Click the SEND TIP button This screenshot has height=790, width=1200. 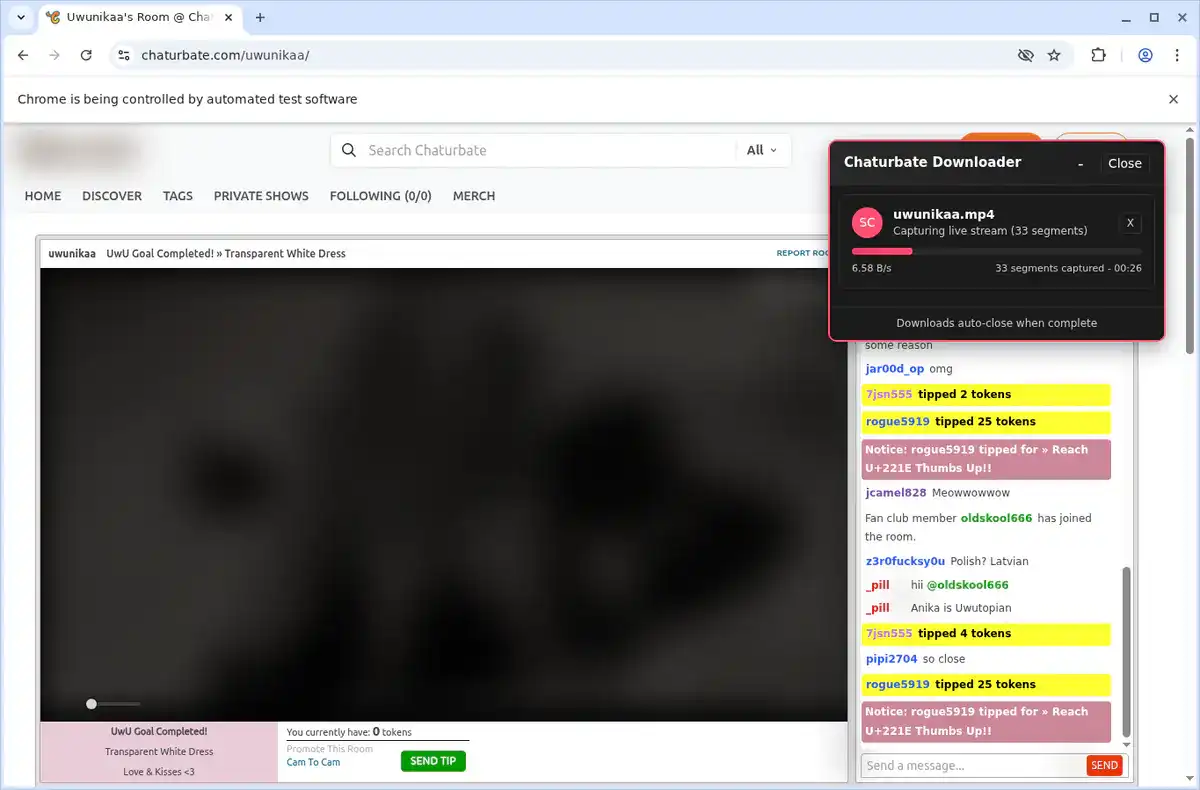[x=433, y=761]
